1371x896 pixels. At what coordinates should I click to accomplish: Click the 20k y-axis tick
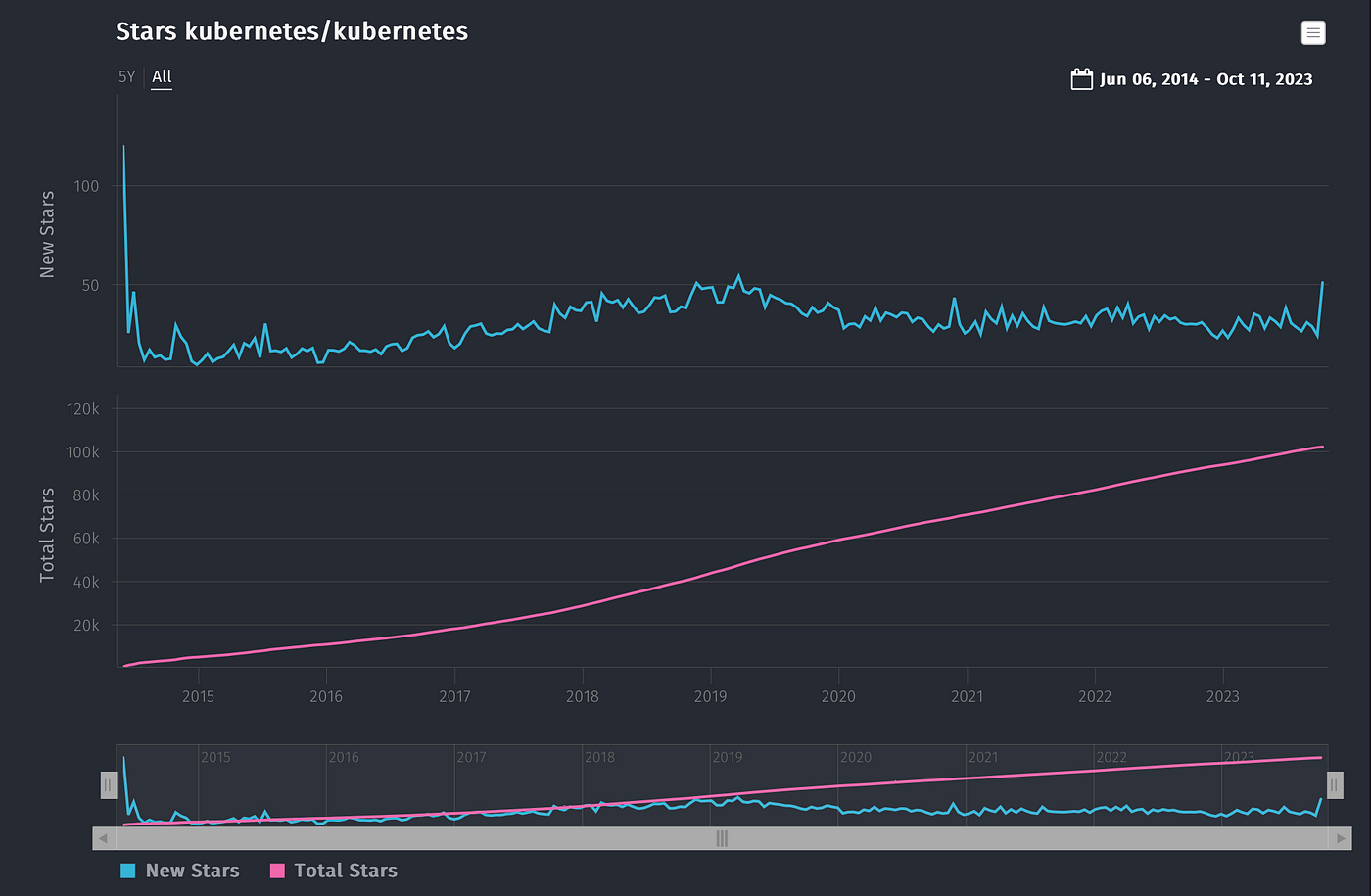(x=86, y=625)
